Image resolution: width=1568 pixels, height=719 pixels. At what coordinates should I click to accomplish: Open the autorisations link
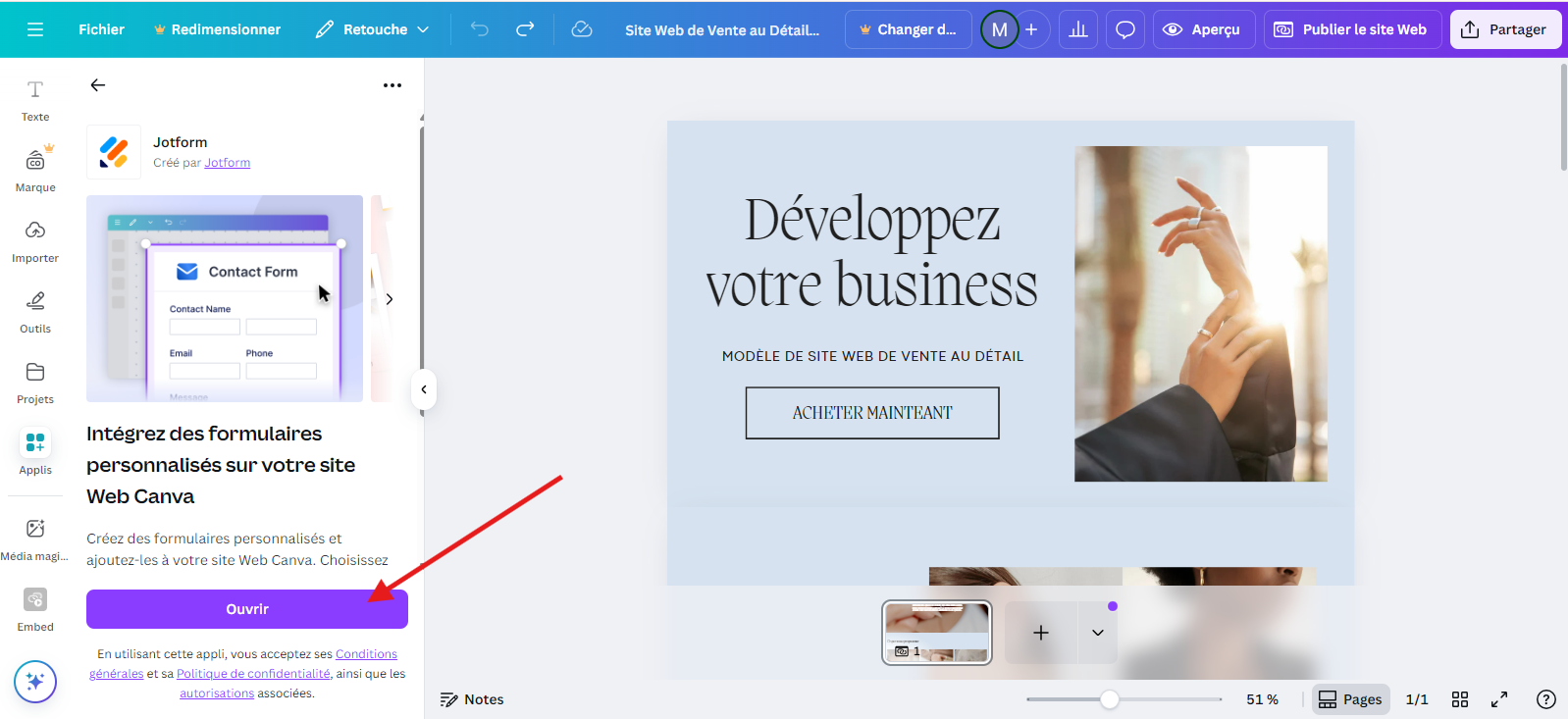[217, 693]
